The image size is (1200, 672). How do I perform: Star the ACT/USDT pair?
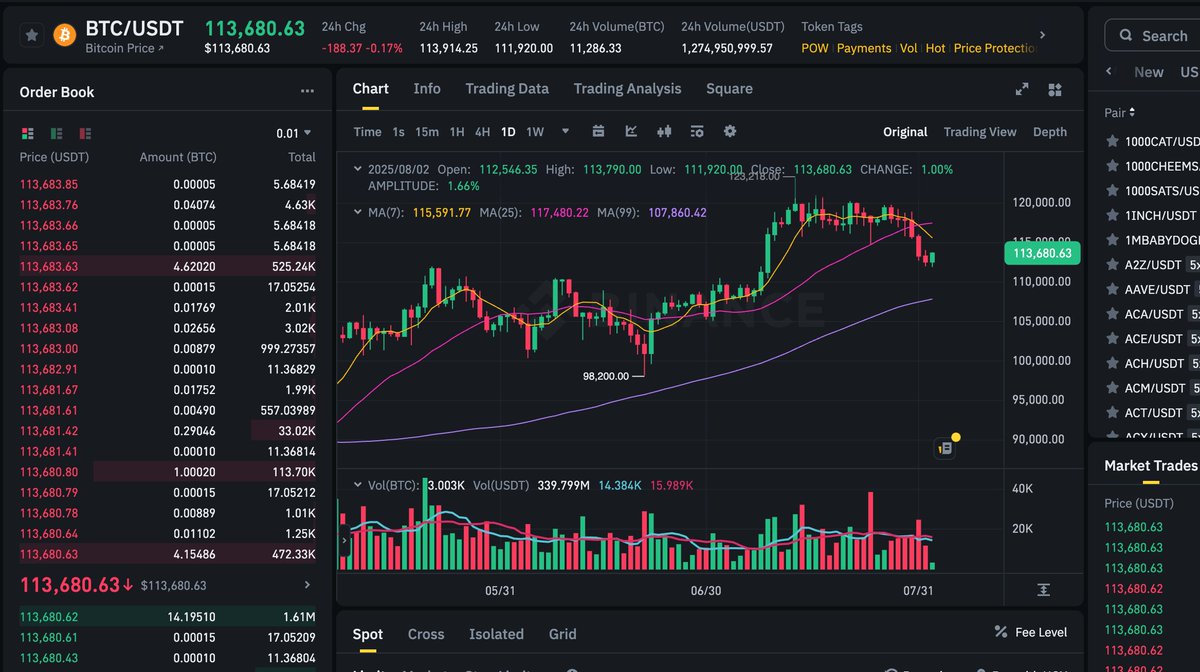pos(1111,412)
